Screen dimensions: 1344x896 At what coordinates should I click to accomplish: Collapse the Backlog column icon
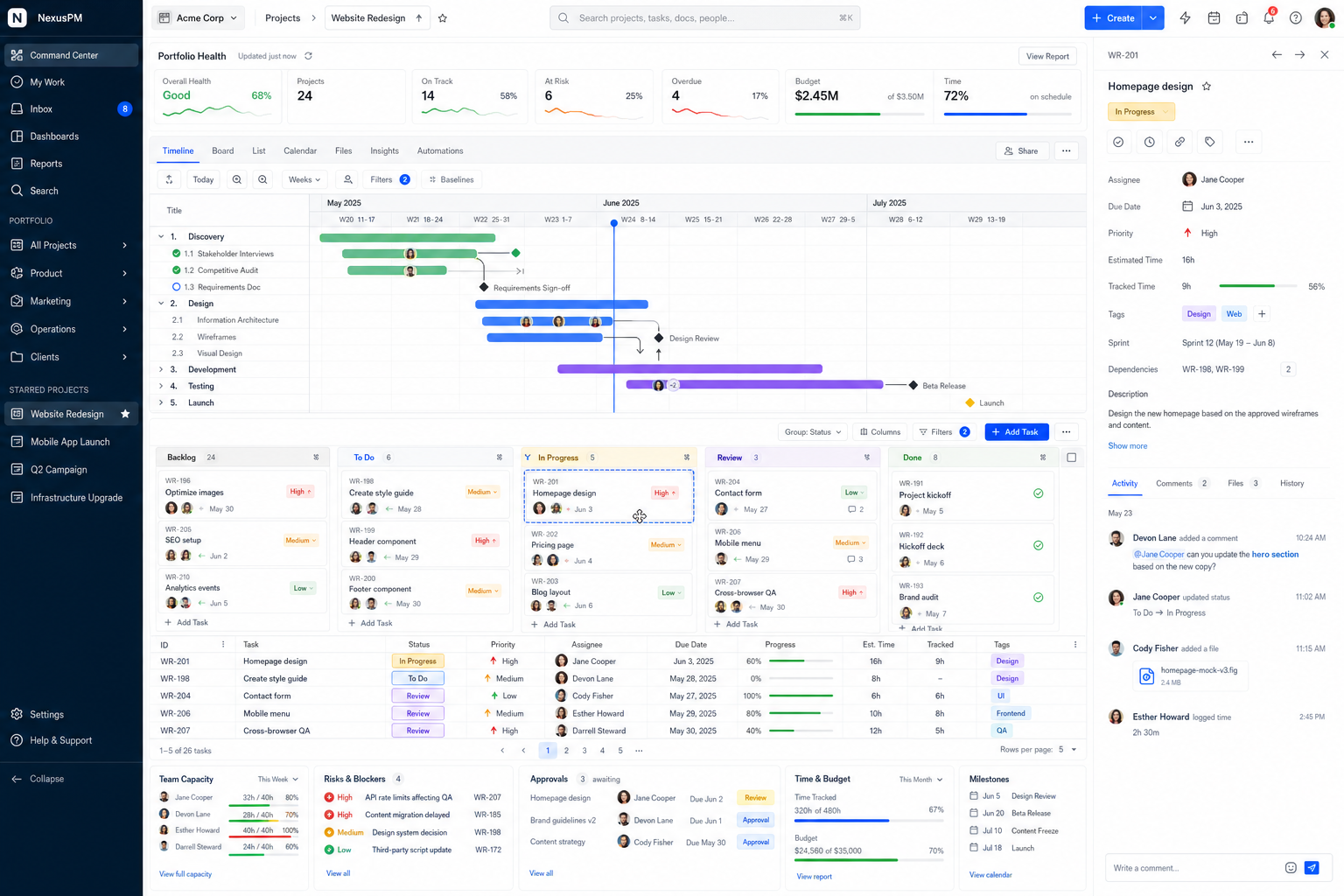(316, 458)
